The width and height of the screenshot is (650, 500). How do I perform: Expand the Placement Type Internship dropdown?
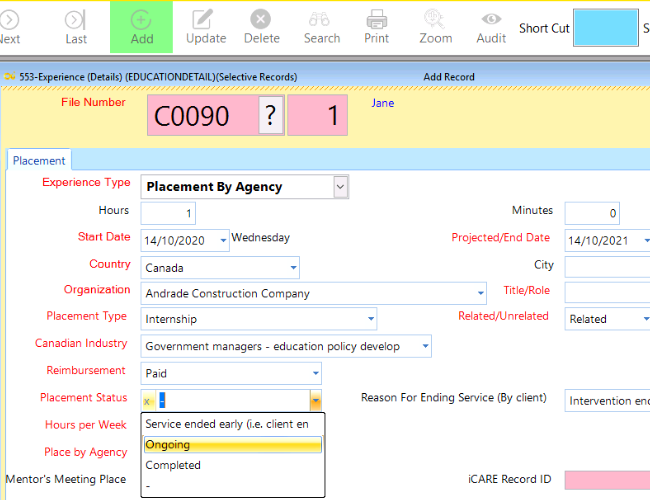tap(370, 320)
